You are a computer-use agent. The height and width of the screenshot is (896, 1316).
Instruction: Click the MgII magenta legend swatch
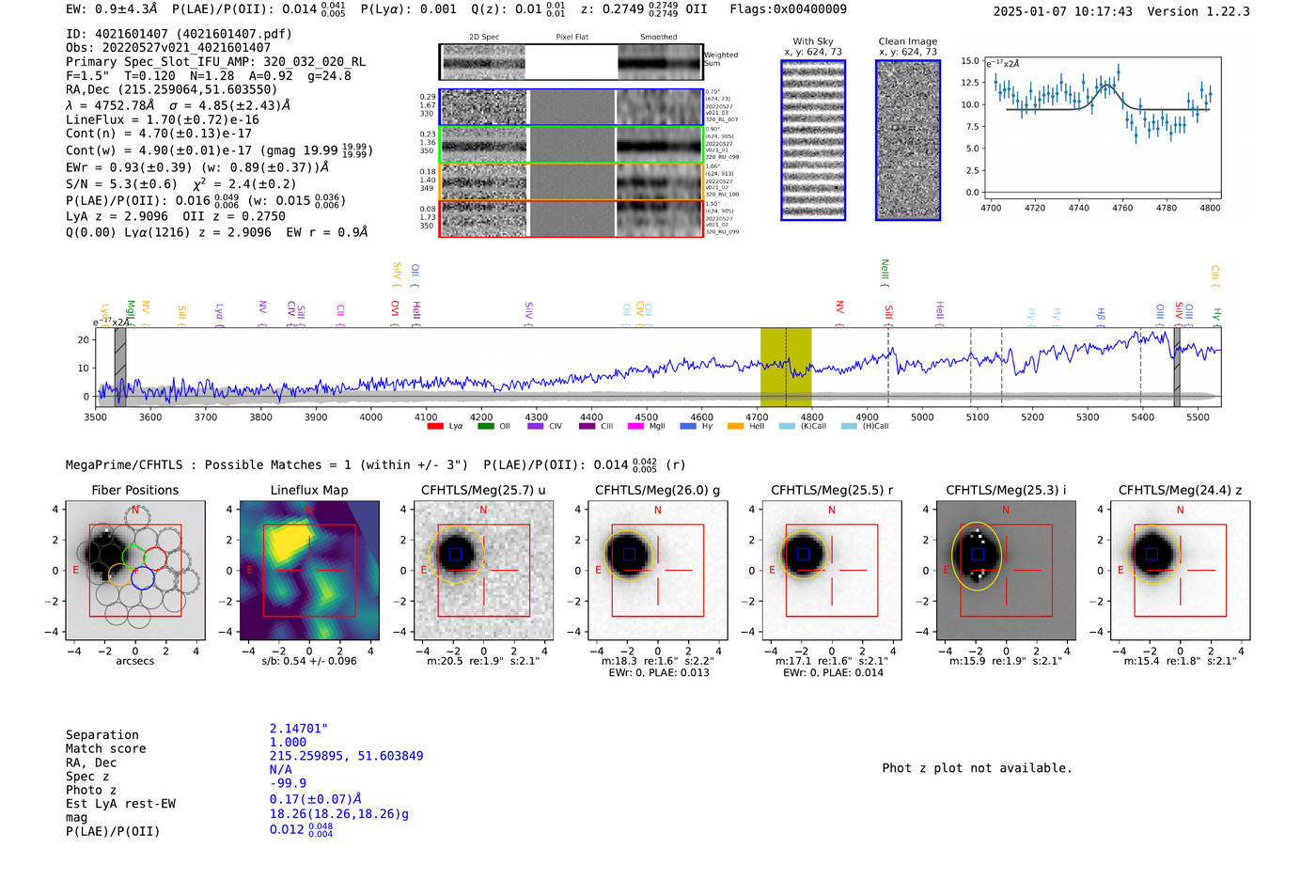click(x=636, y=426)
